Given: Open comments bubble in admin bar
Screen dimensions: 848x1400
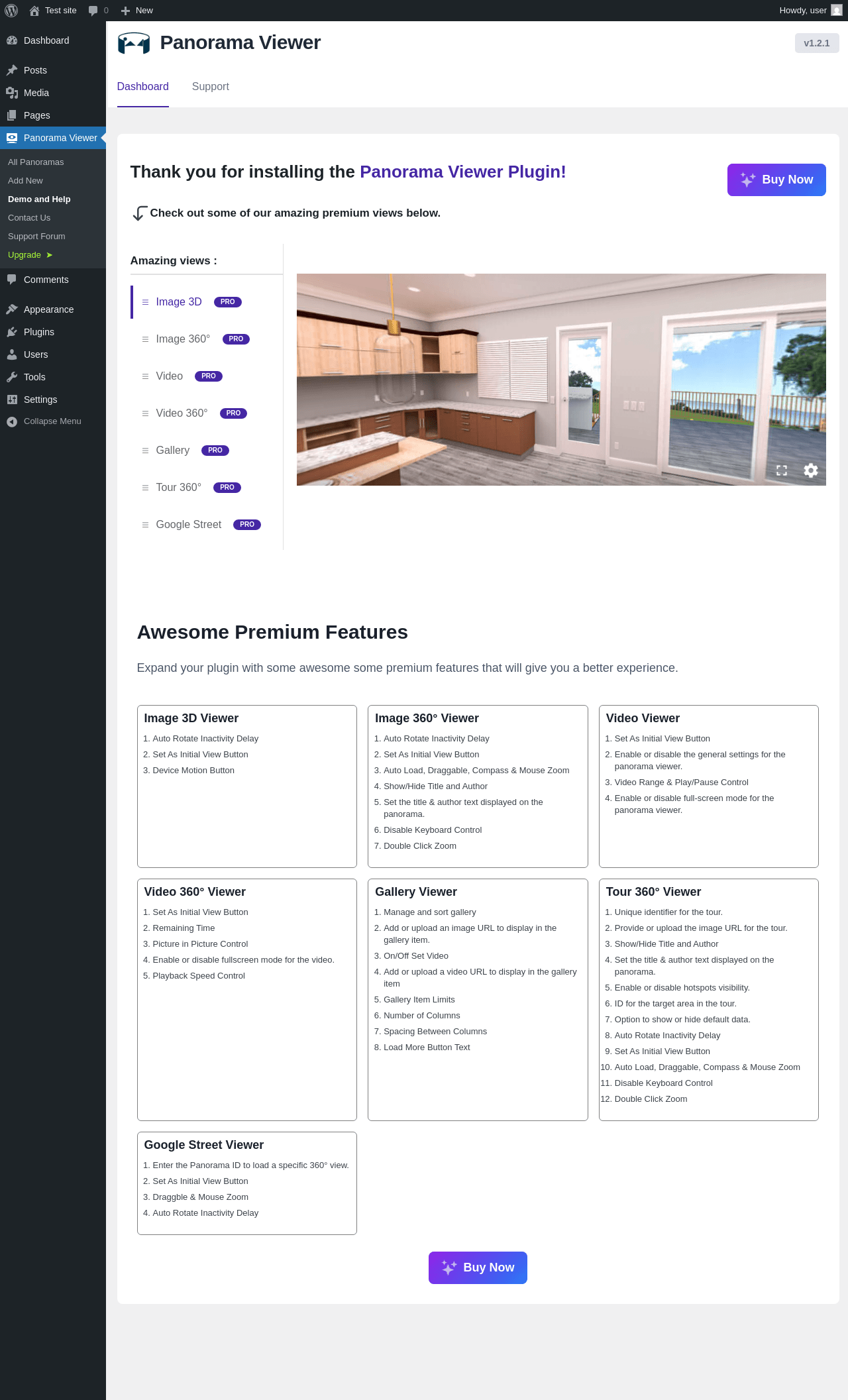Looking at the screenshot, I should click(x=93, y=11).
